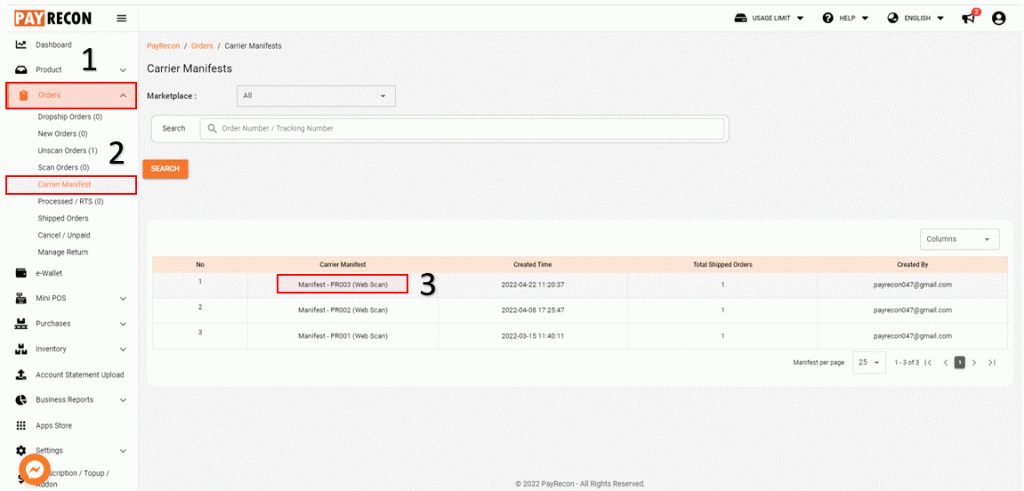This screenshot has width=1024, height=491.
Task: Open New Orders submenu item
Action: (x=63, y=134)
